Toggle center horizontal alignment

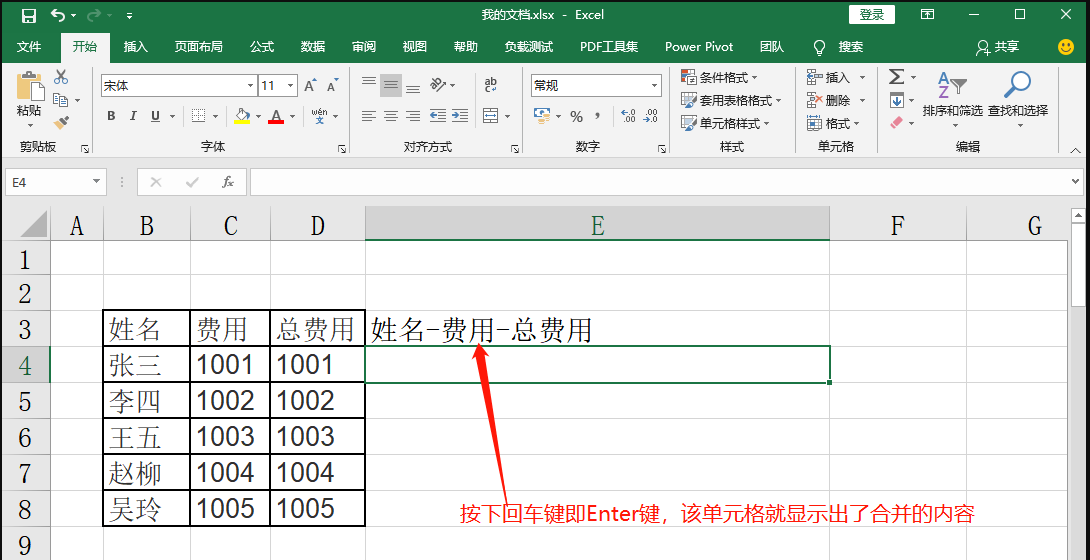[x=391, y=117]
